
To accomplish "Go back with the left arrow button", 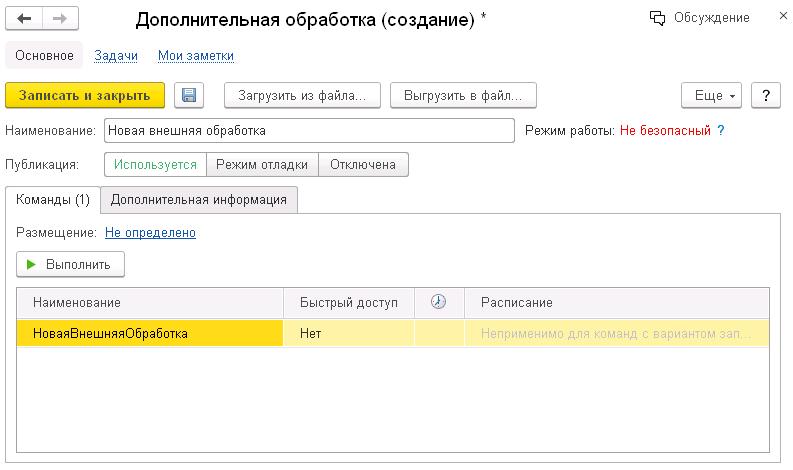I will (24, 19).
